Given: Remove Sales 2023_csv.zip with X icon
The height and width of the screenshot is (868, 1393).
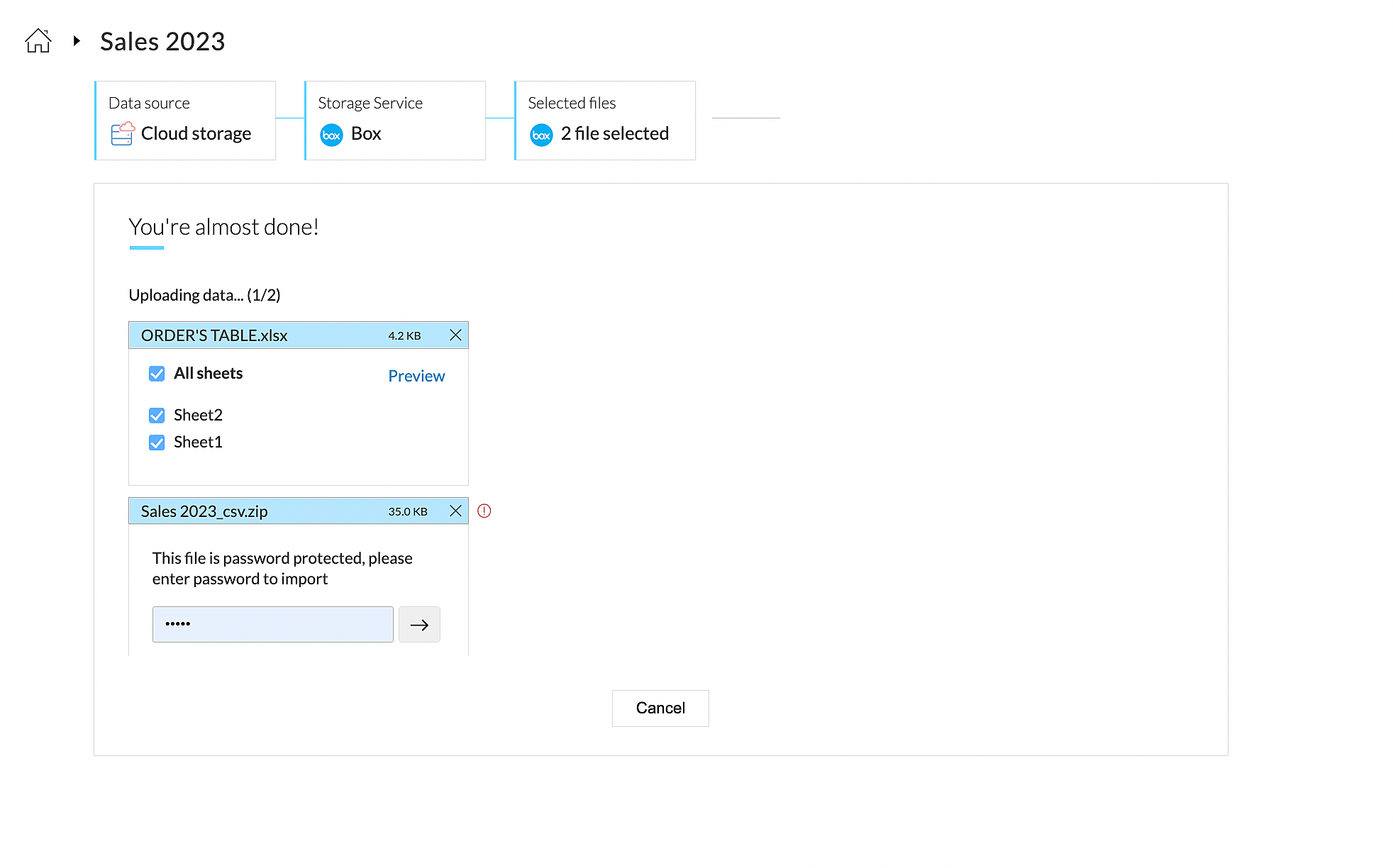Looking at the screenshot, I should [x=455, y=511].
